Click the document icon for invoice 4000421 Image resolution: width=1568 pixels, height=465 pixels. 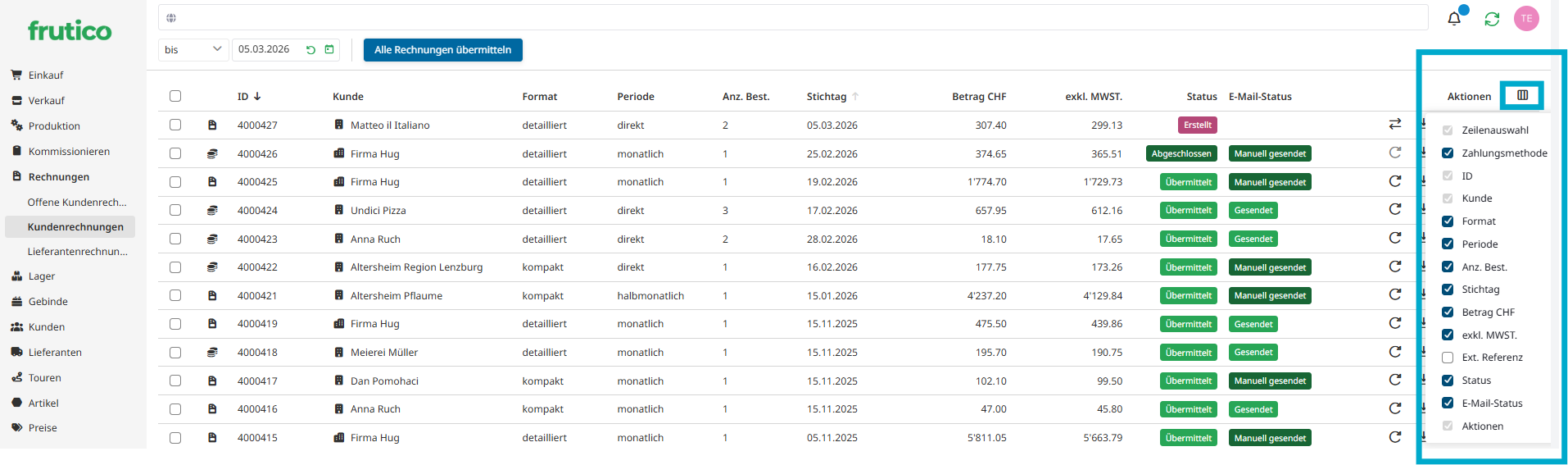point(212,295)
